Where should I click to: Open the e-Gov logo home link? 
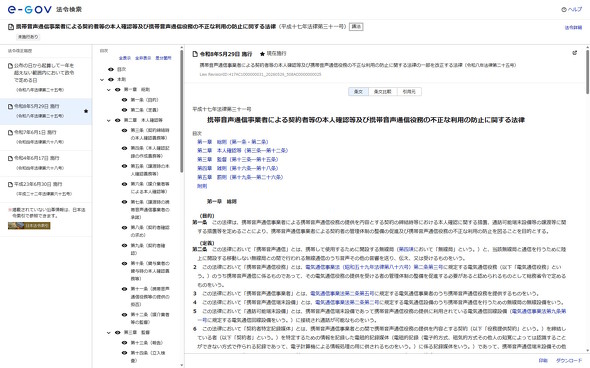coord(29,9)
